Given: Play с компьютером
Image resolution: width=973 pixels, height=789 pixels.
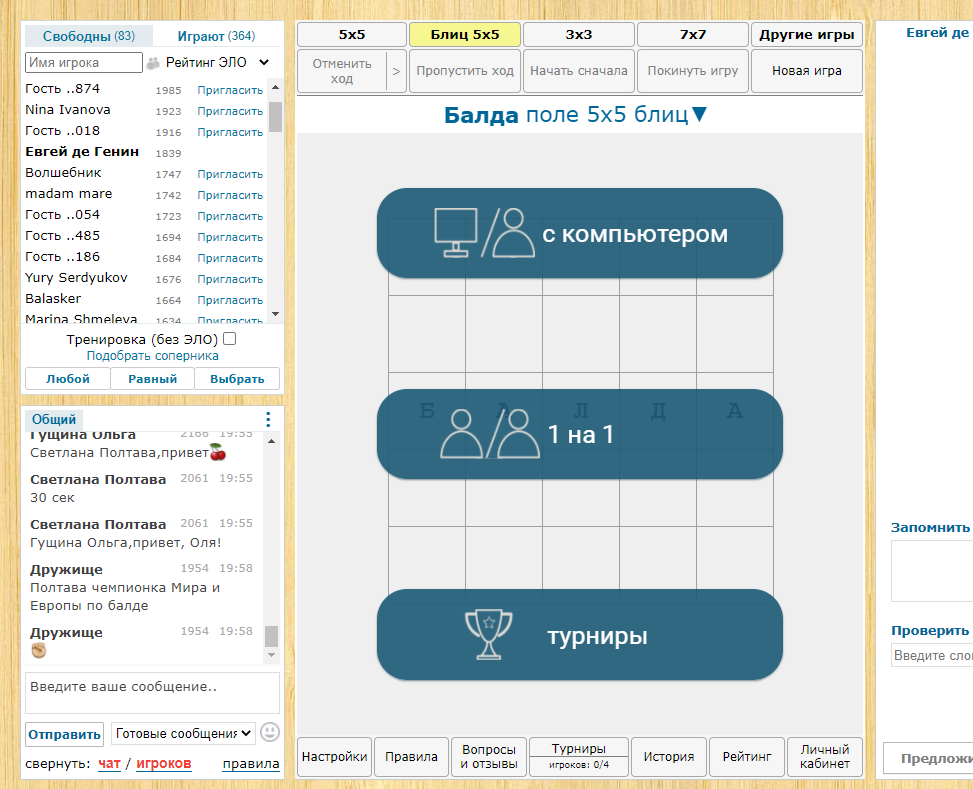Looking at the screenshot, I should pyautogui.click(x=580, y=233).
